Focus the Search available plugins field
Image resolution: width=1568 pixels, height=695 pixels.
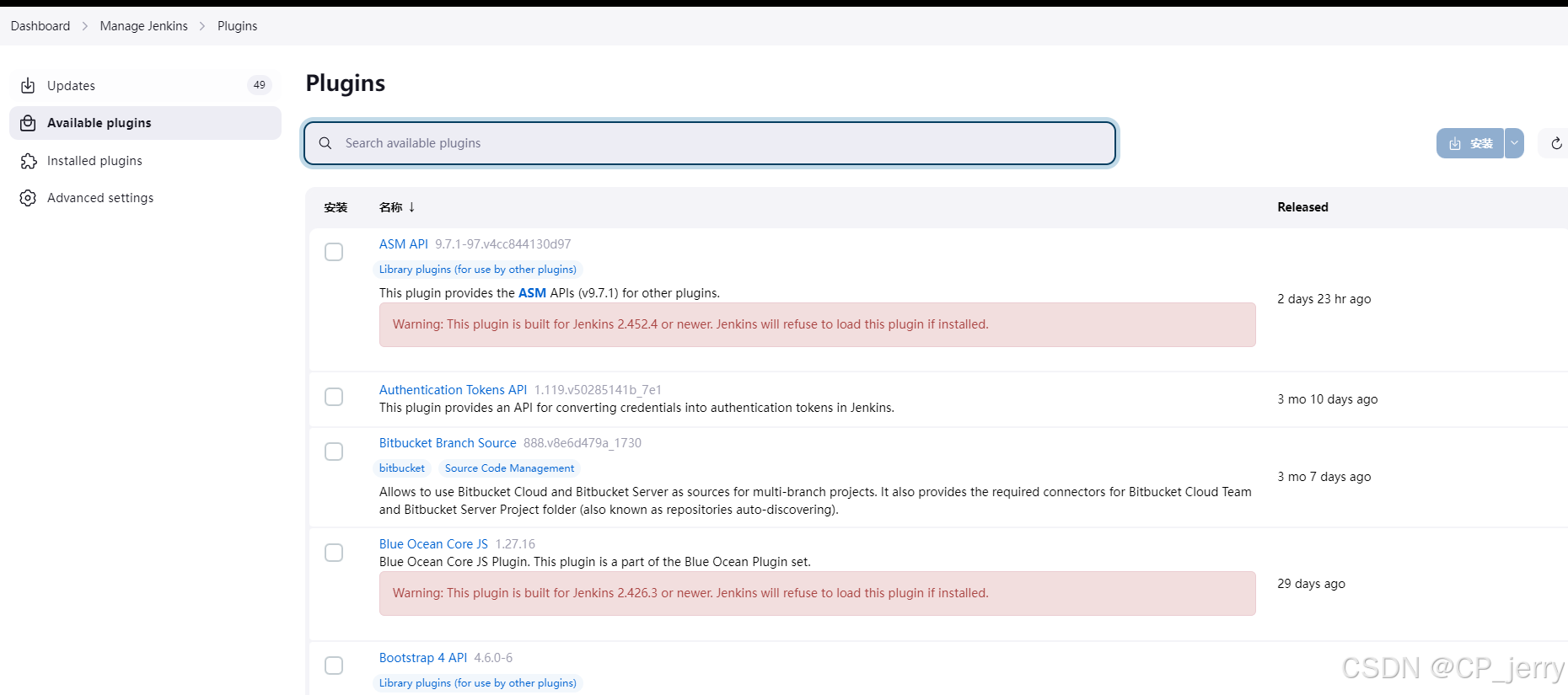point(710,143)
